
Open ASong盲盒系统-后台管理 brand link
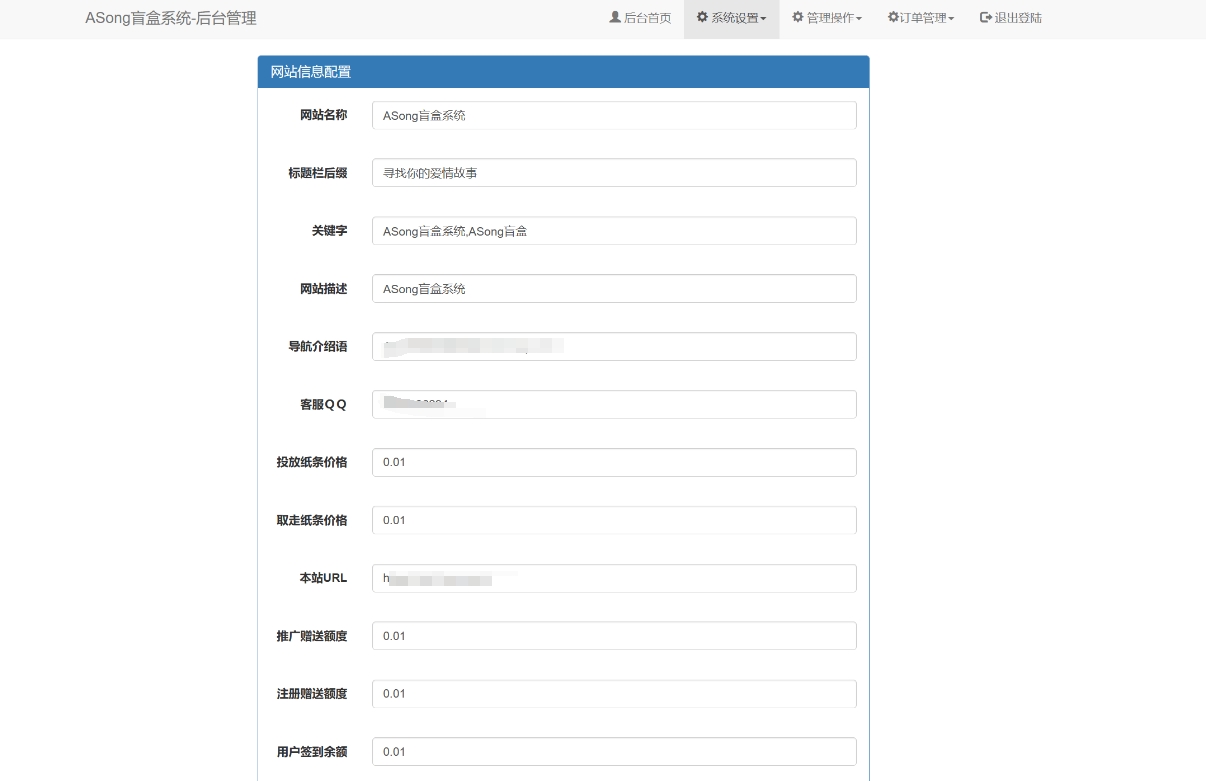171,18
